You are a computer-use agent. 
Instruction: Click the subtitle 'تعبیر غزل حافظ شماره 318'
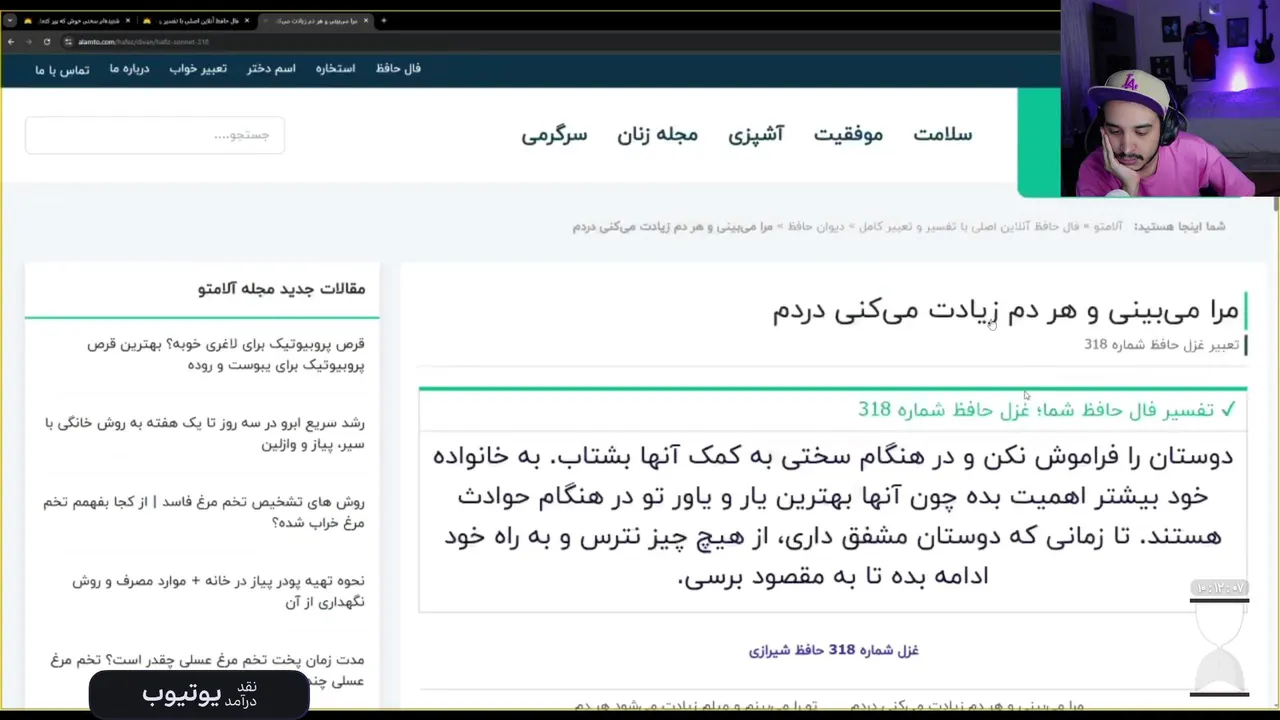(1161, 345)
